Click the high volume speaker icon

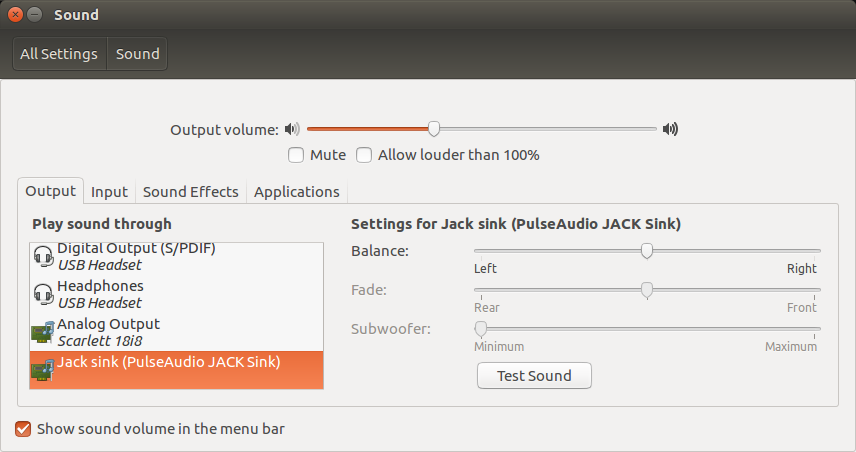(670, 129)
